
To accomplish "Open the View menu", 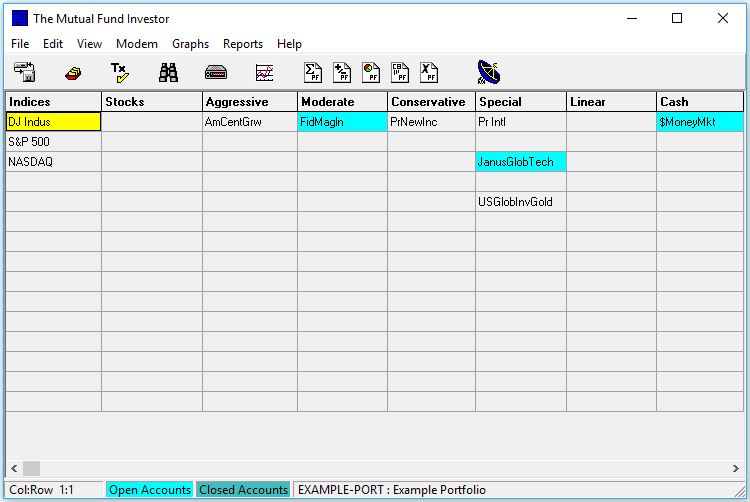I will click(x=89, y=44).
